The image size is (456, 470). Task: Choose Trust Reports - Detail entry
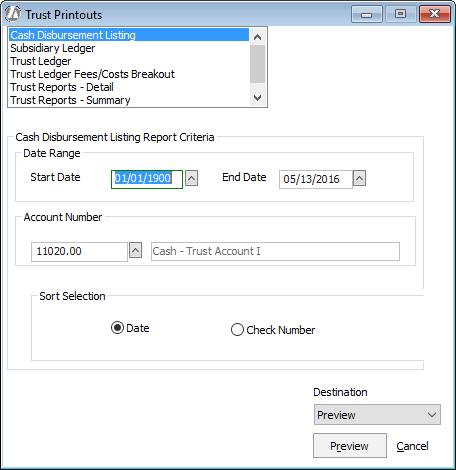(62, 87)
